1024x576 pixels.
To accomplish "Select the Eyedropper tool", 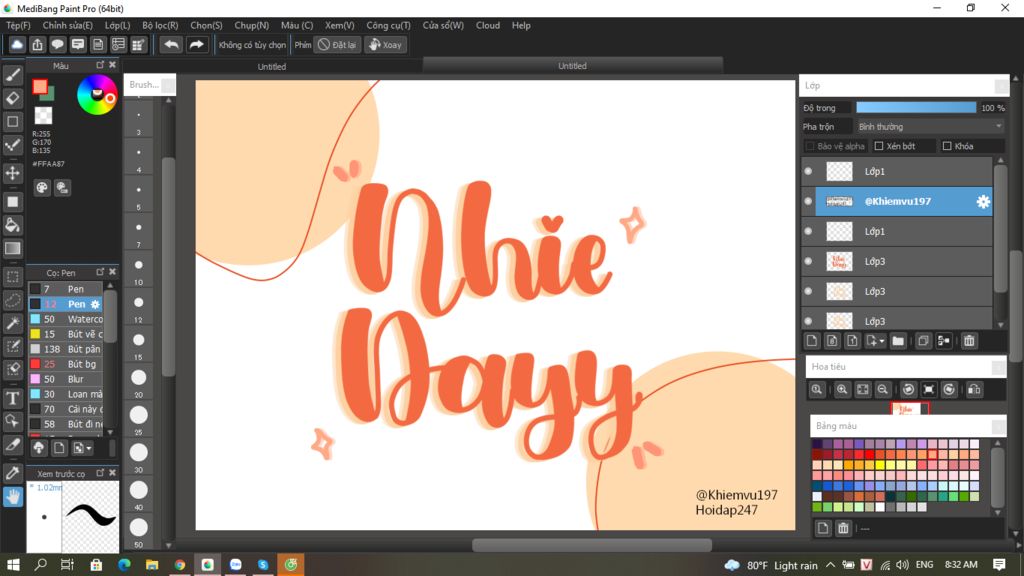I will click(12, 473).
